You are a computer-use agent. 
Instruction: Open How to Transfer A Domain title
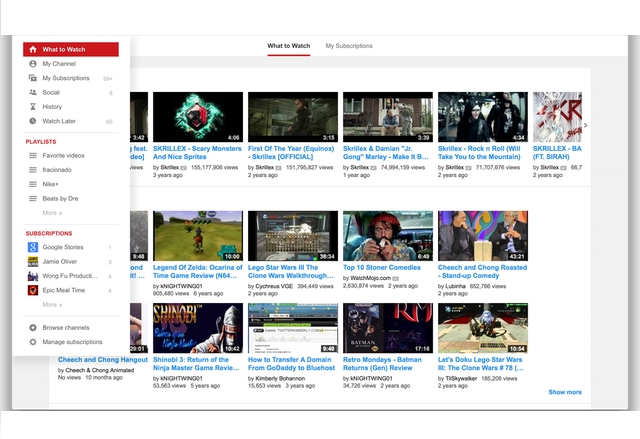coord(291,364)
